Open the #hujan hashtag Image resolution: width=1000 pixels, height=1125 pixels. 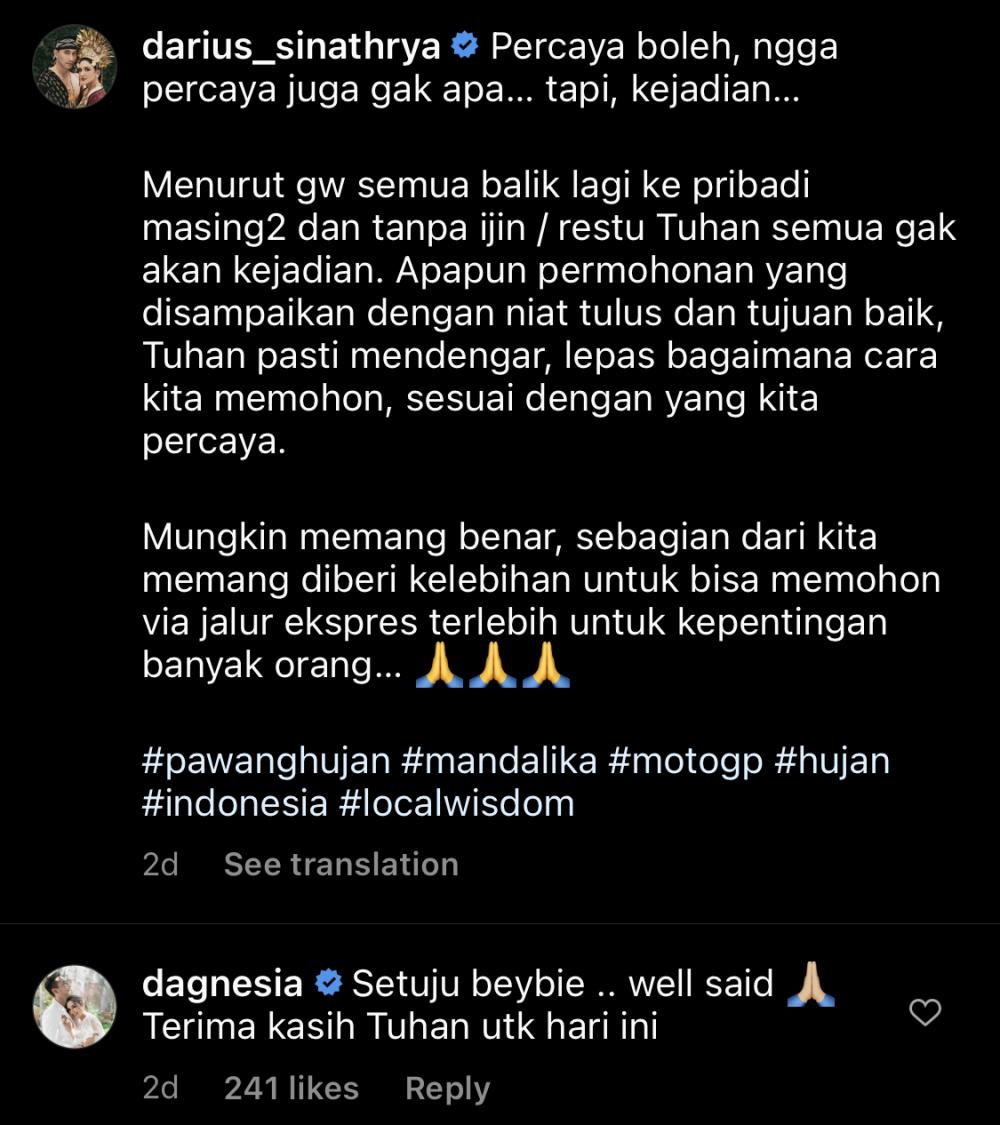tap(832, 761)
